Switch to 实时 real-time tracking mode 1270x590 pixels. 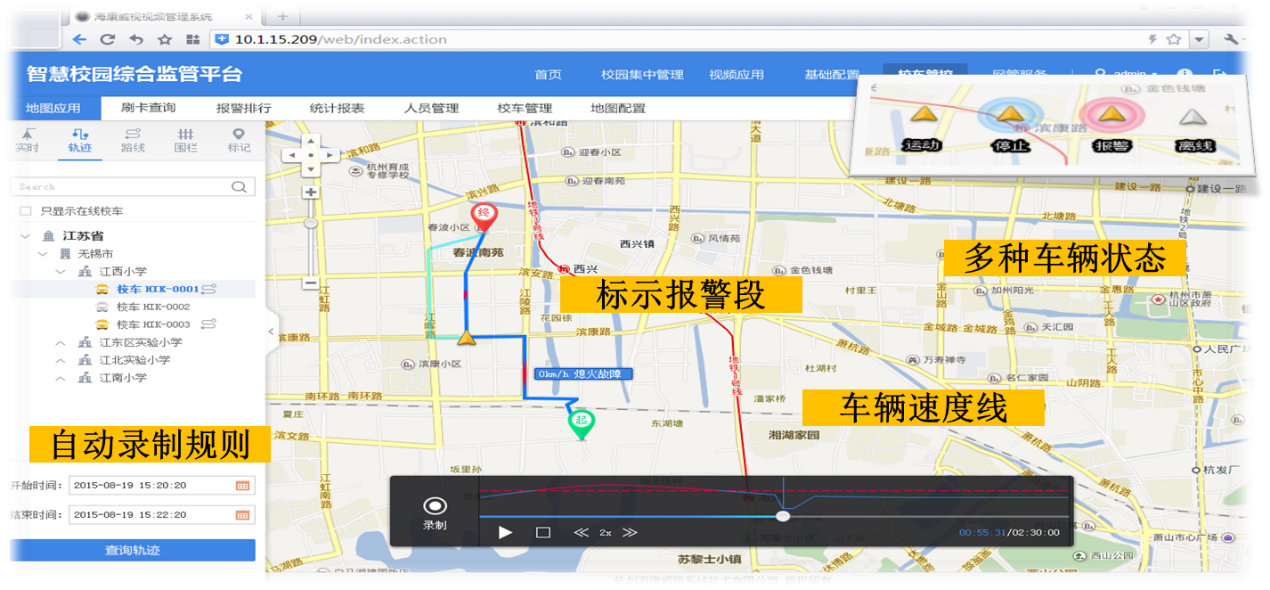click(x=27, y=140)
